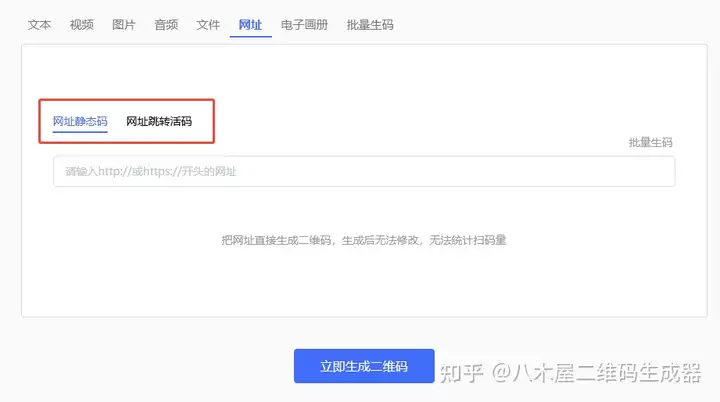Viewport: 720px width, 402px height.
Task: Open the 批量生码 tab in top navigation
Action: 370,25
